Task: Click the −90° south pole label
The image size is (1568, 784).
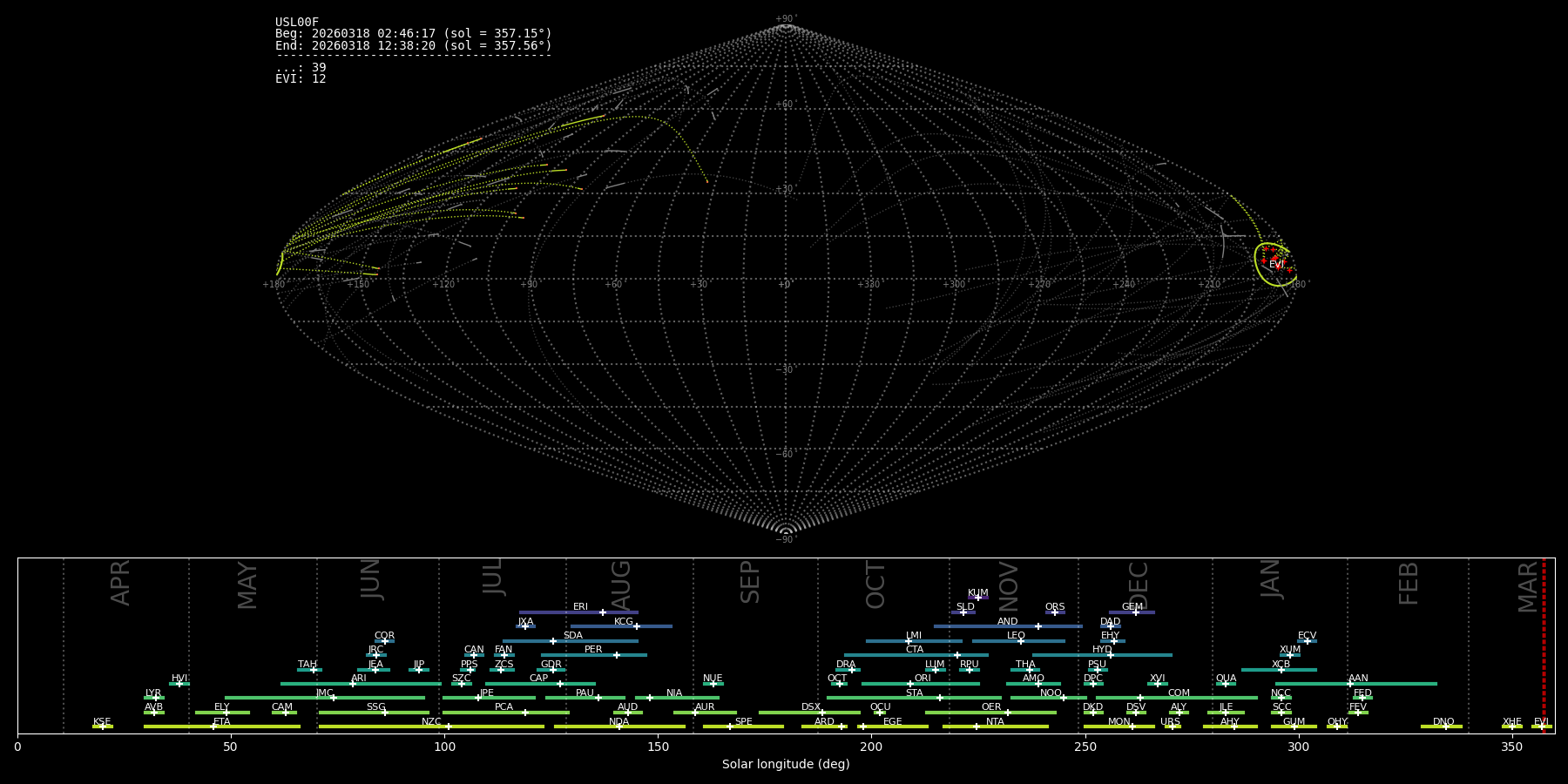Action: (x=786, y=540)
